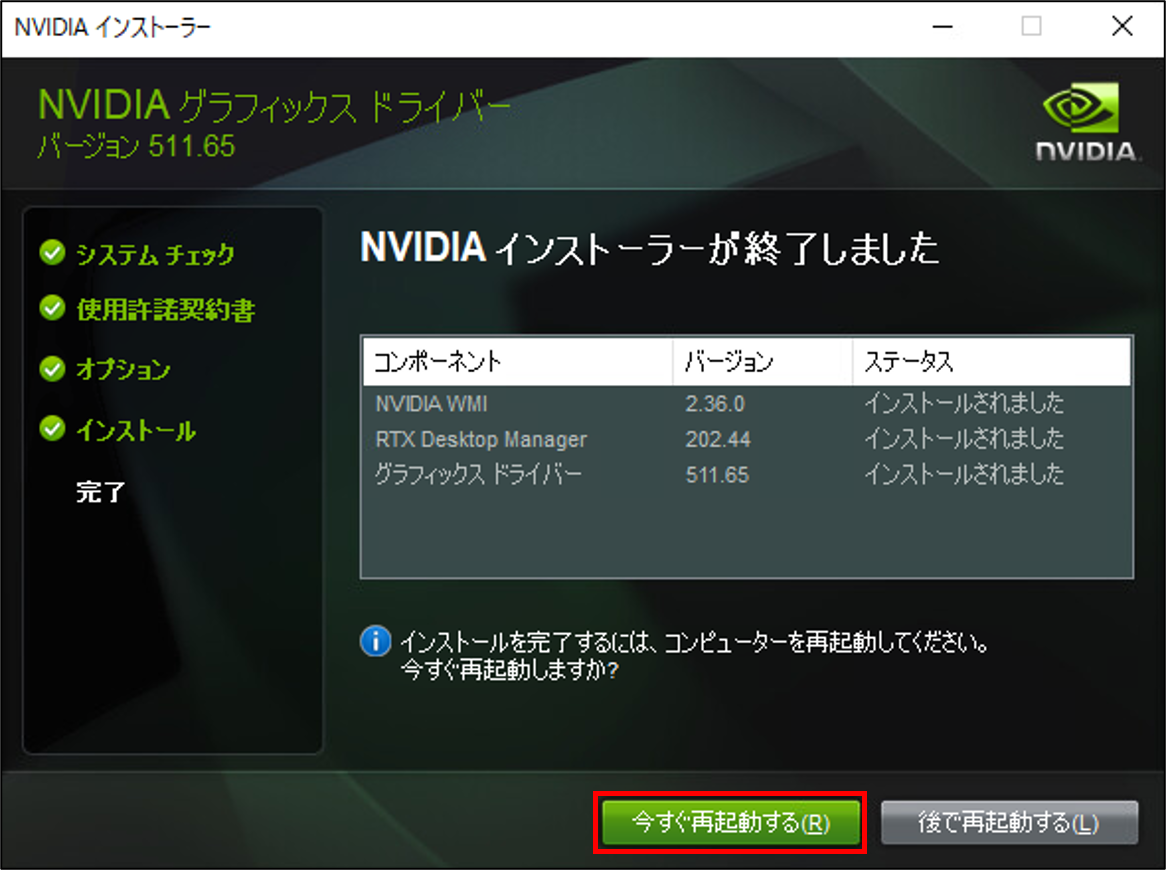1166x870 pixels.
Task: Select the 使用許諾契約書 step label
Action: point(166,309)
